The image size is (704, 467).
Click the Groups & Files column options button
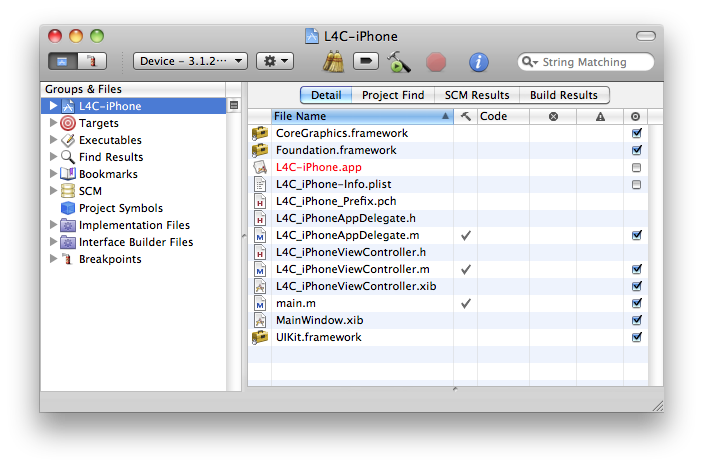234,106
